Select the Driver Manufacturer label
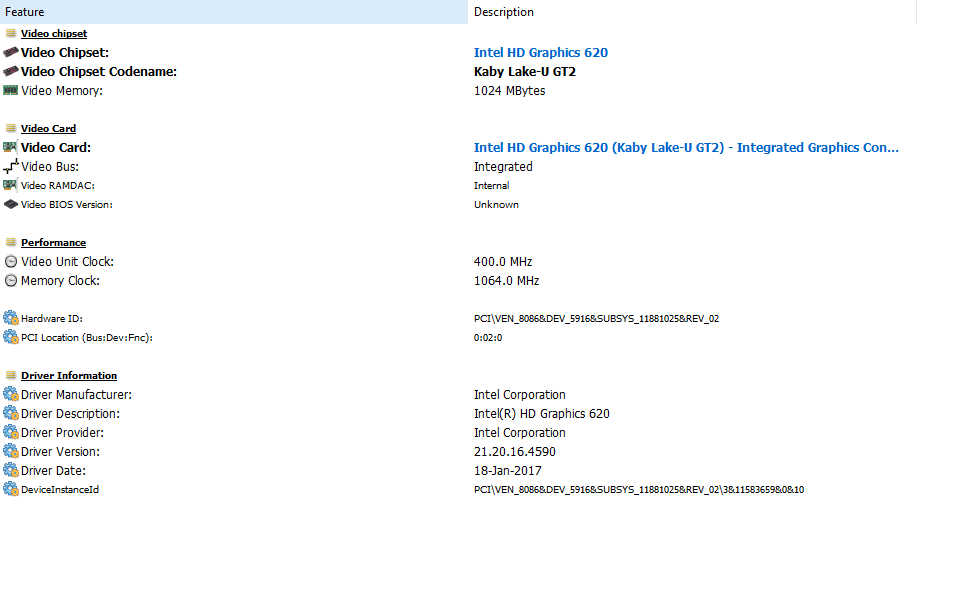The image size is (968, 603). pyautogui.click(x=77, y=394)
